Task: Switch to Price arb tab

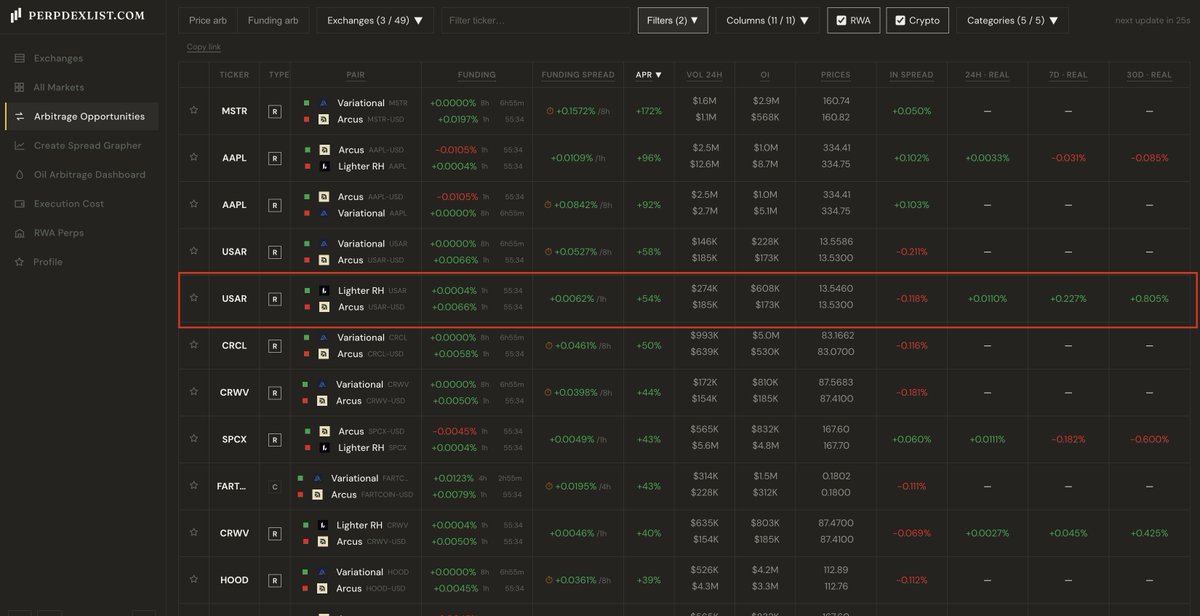Action: [x=207, y=20]
